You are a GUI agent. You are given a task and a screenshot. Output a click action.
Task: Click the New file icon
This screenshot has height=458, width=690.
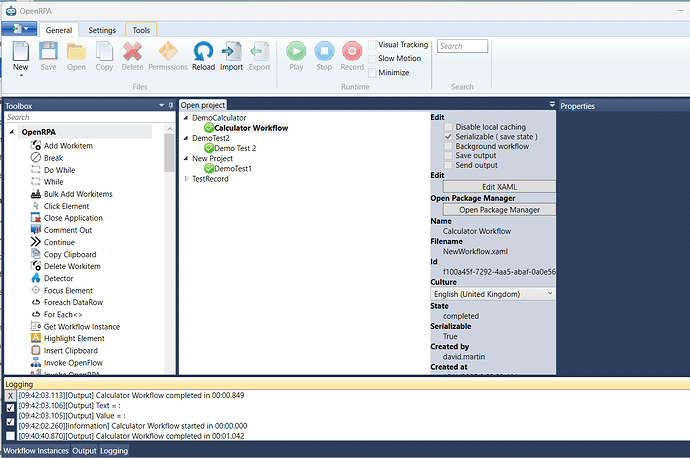click(x=21, y=53)
